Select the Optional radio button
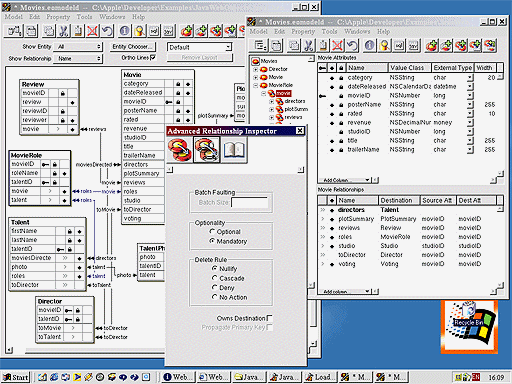 212,231
